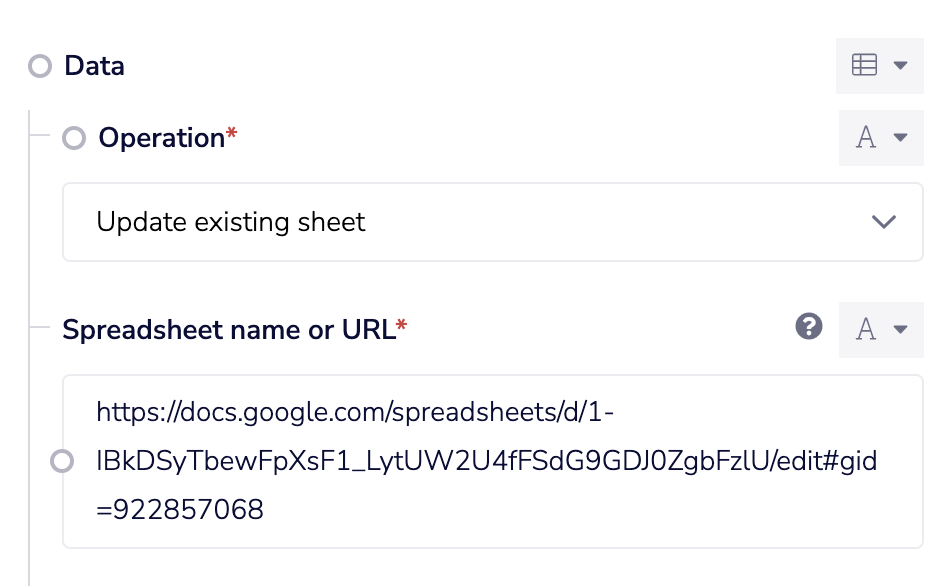Expand the type arrow in the Operation row
This screenshot has width=950, height=586.
pyautogui.click(x=900, y=138)
